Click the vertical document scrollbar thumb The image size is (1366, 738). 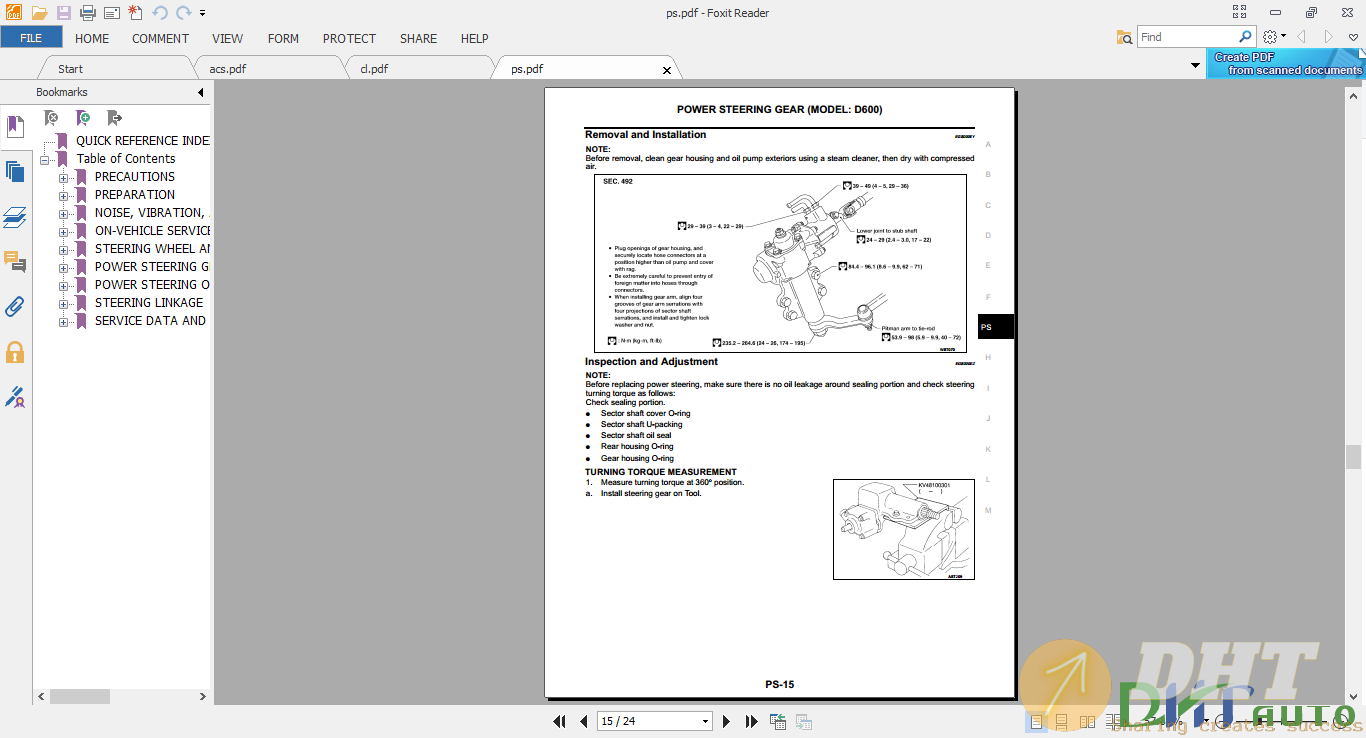(1353, 457)
